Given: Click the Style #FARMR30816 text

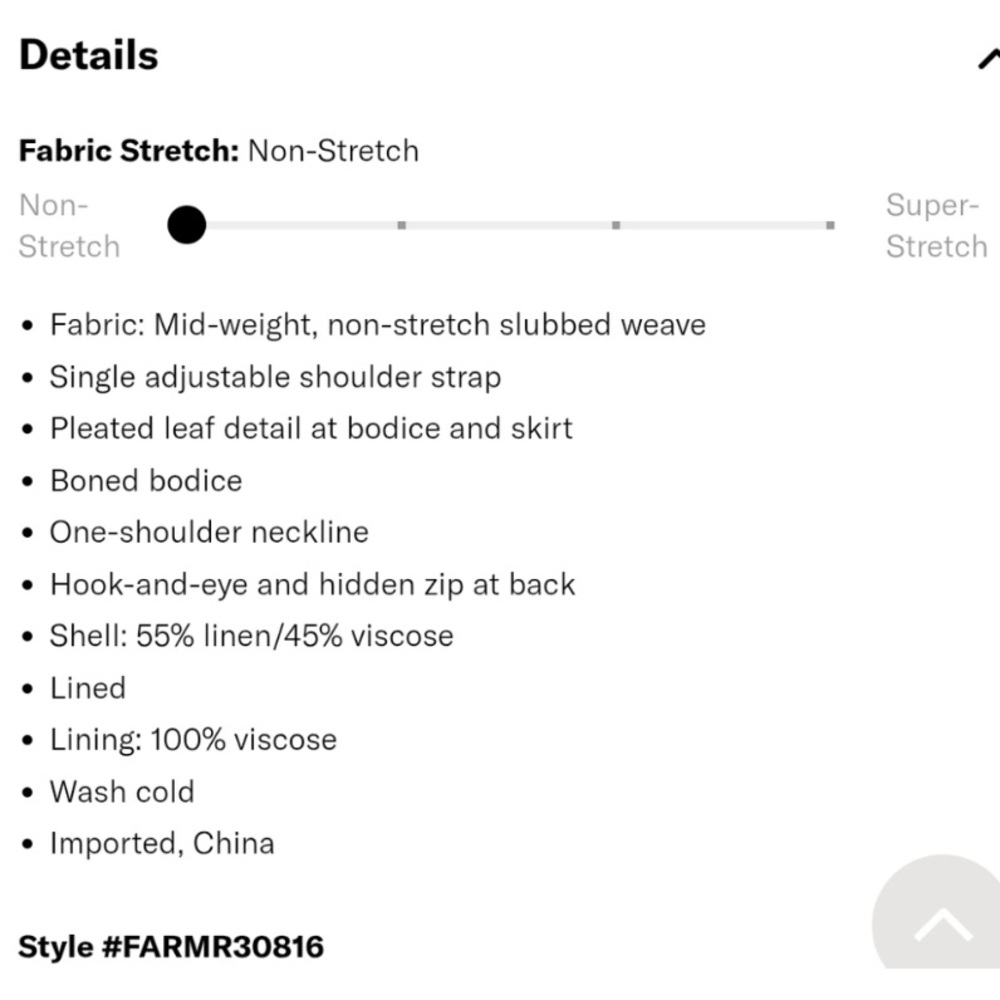Looking at the screenshot, I should click(x=171, y=946).
